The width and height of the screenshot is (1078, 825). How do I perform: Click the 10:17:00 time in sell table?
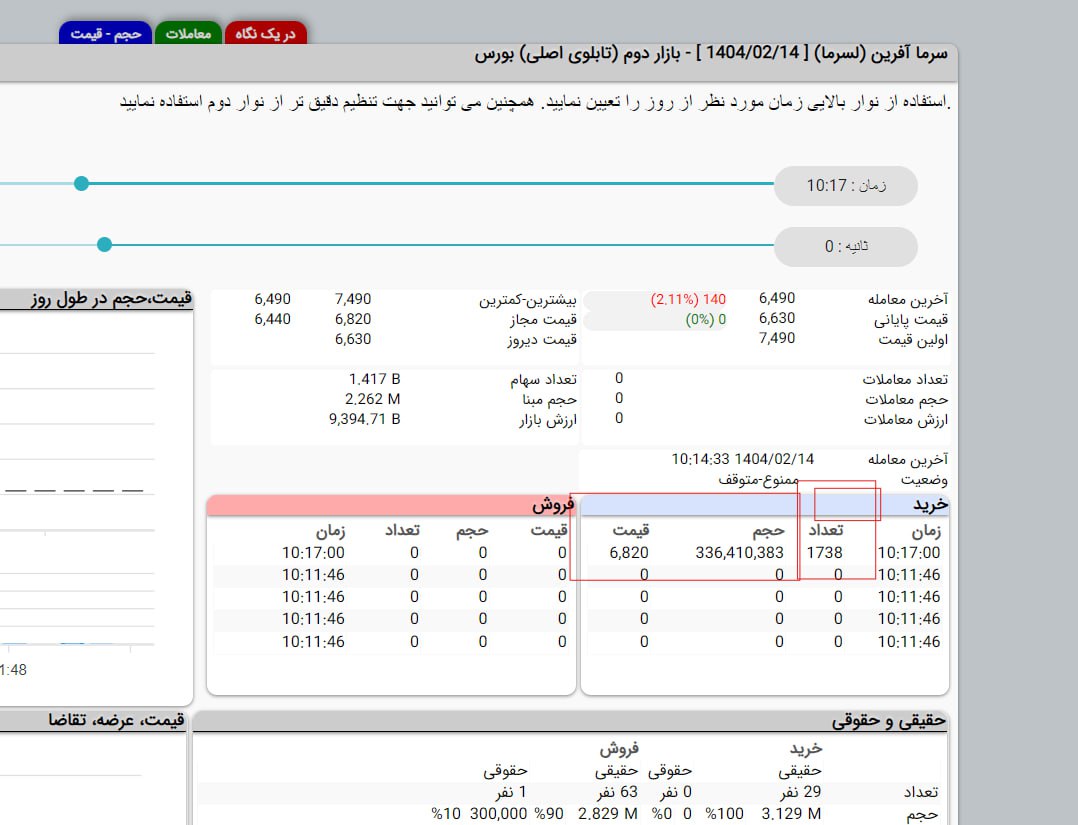(x=313, y=553)
